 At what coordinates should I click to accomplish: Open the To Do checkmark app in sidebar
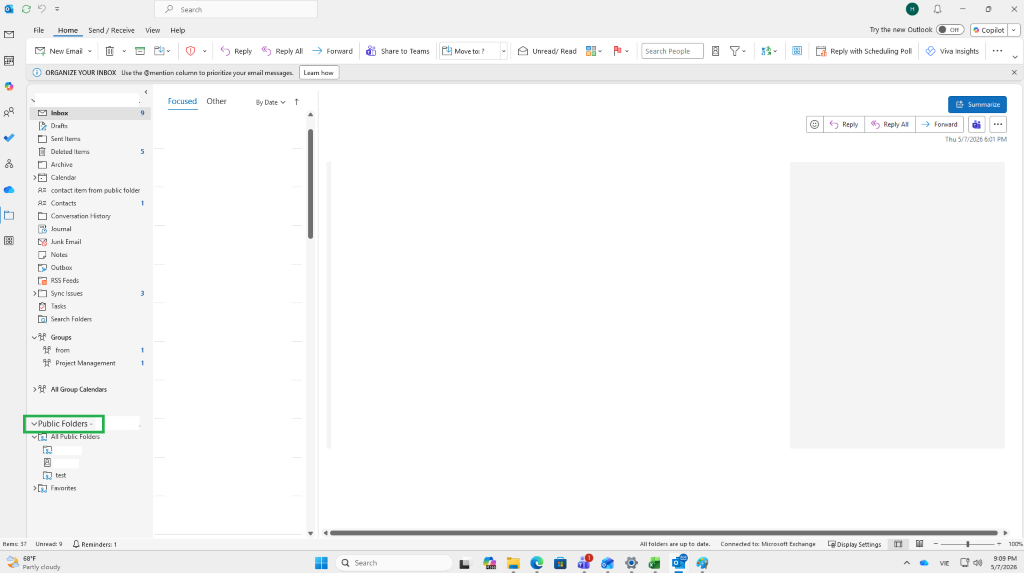[x=9, y=138]
